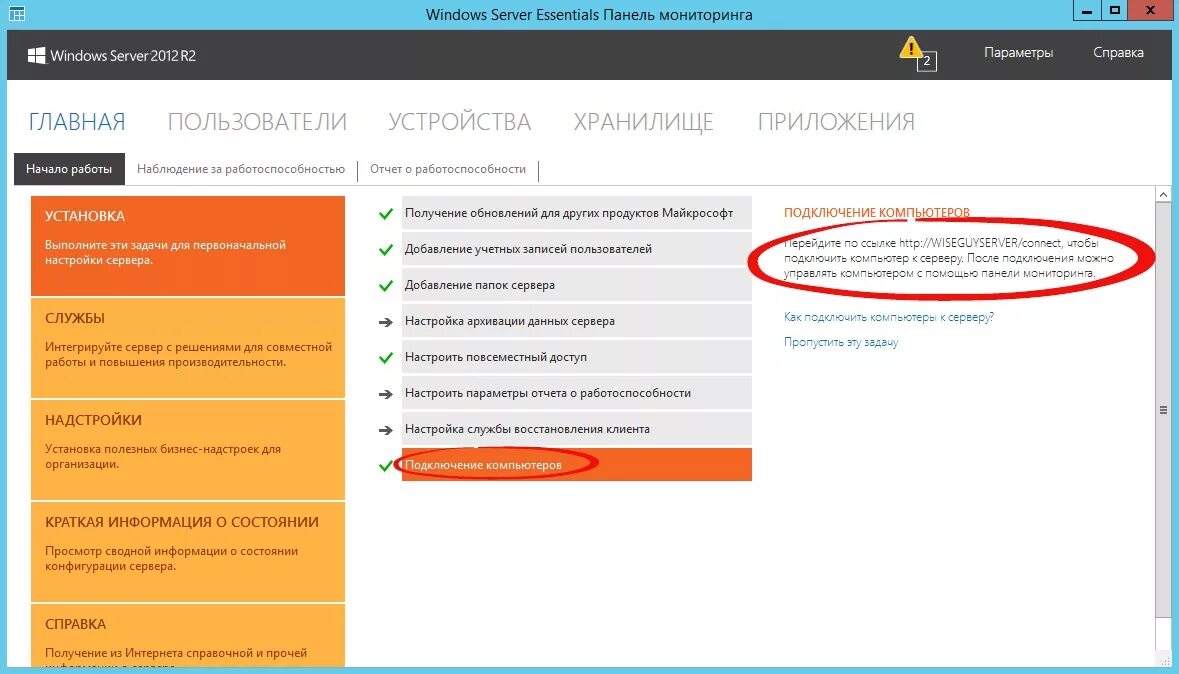This screenshot has height=674, width=1179.
Task: Open link Как подключить компьютеры к серверу?
Action: tap(889, 317)
